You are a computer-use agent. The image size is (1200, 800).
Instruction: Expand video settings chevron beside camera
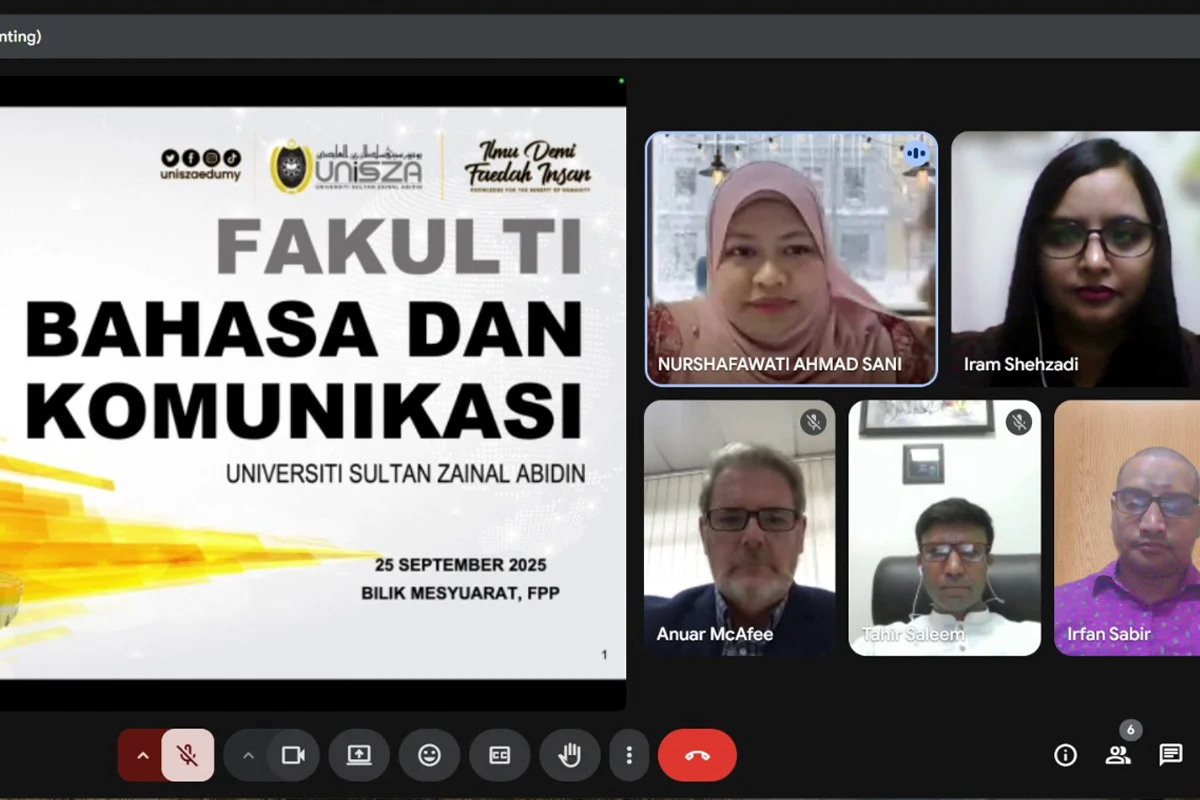click(x=248, y=755)
